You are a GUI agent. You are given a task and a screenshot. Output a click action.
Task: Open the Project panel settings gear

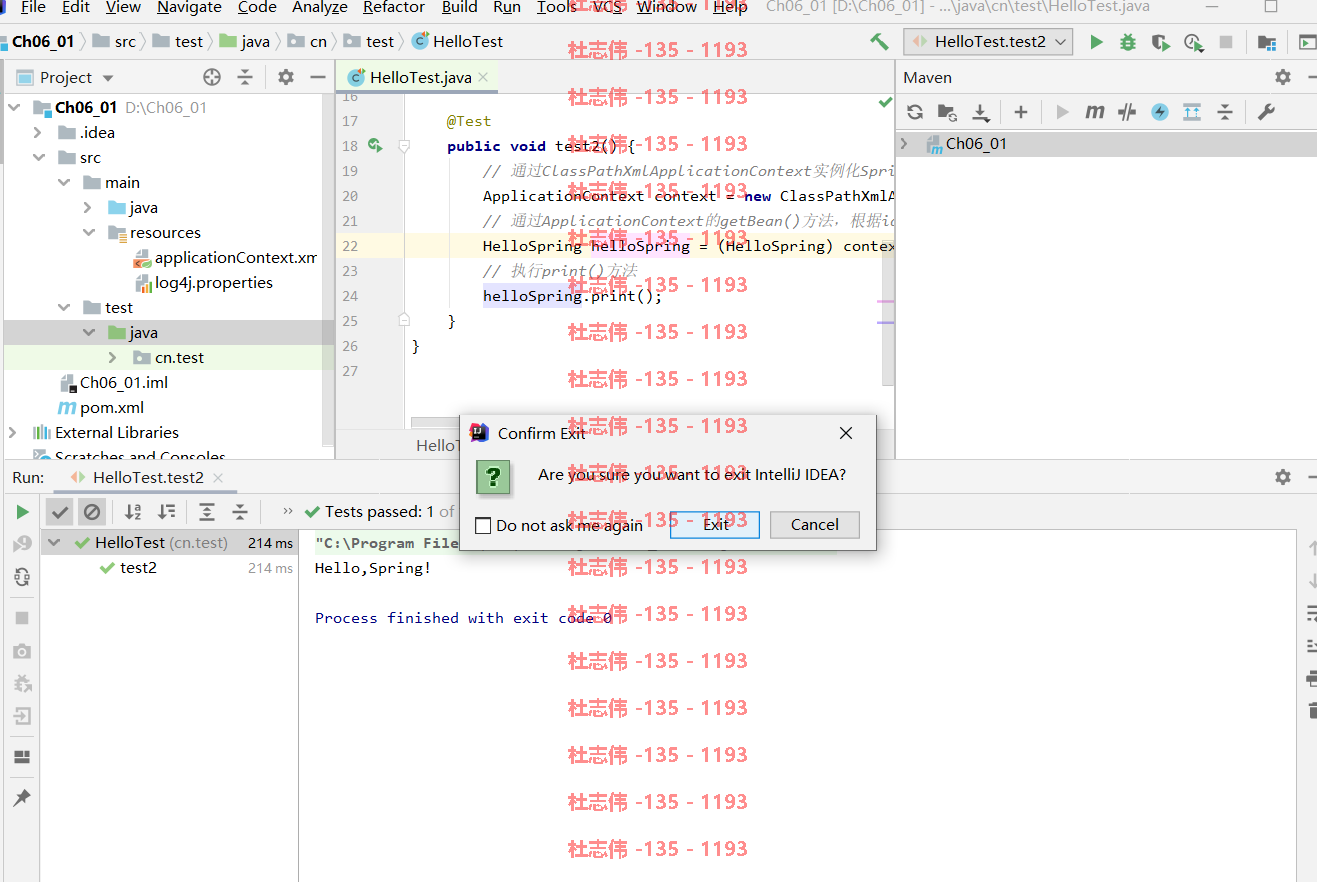[x=286, y=77]
